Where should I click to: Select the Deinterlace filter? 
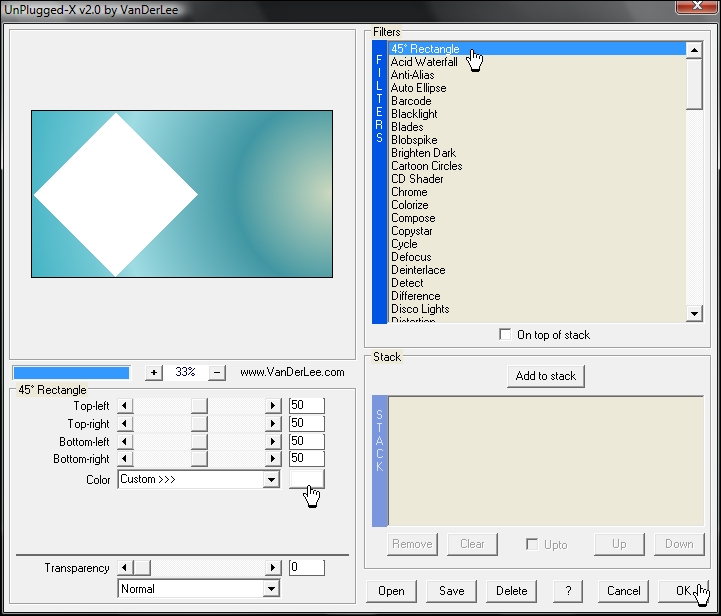(x=537, y=270)
